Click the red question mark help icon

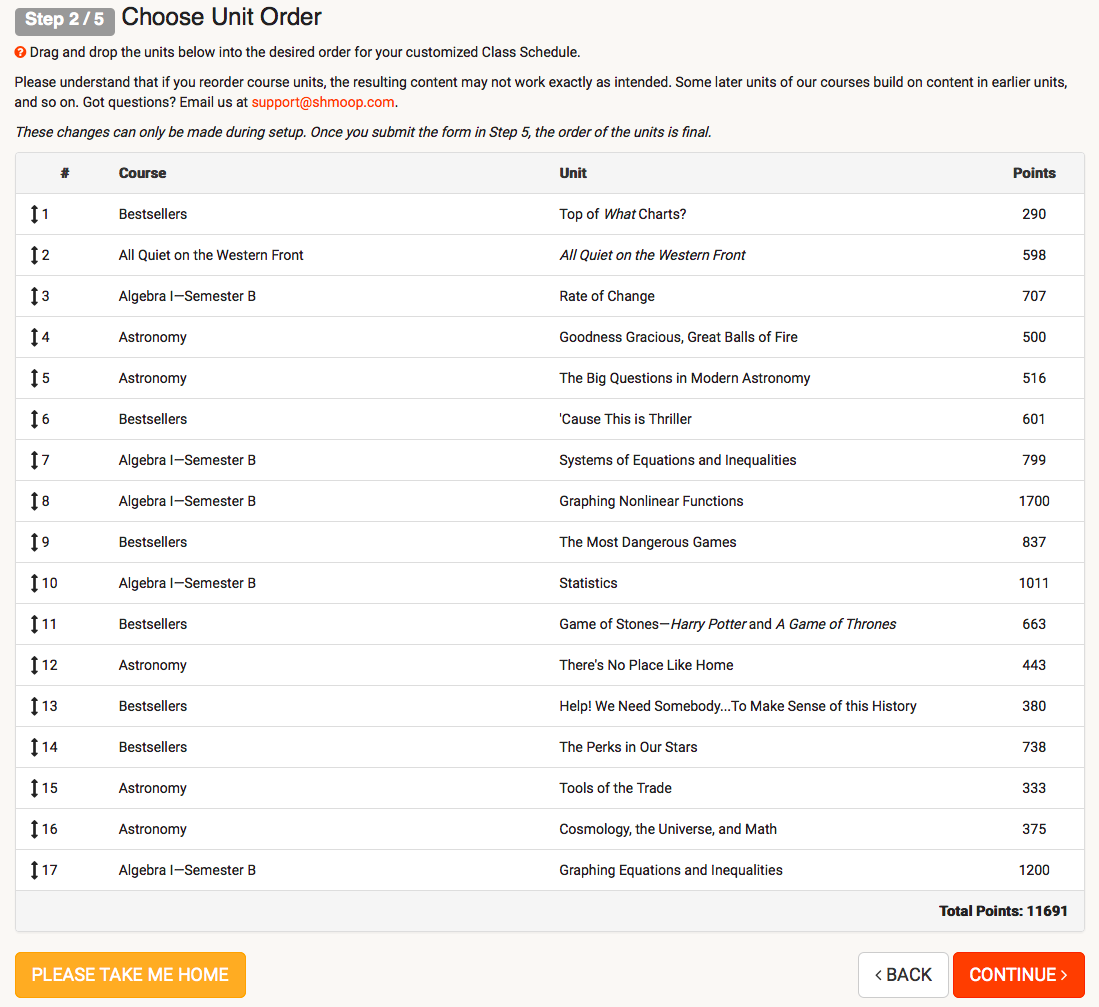click(x=20, y=52)
